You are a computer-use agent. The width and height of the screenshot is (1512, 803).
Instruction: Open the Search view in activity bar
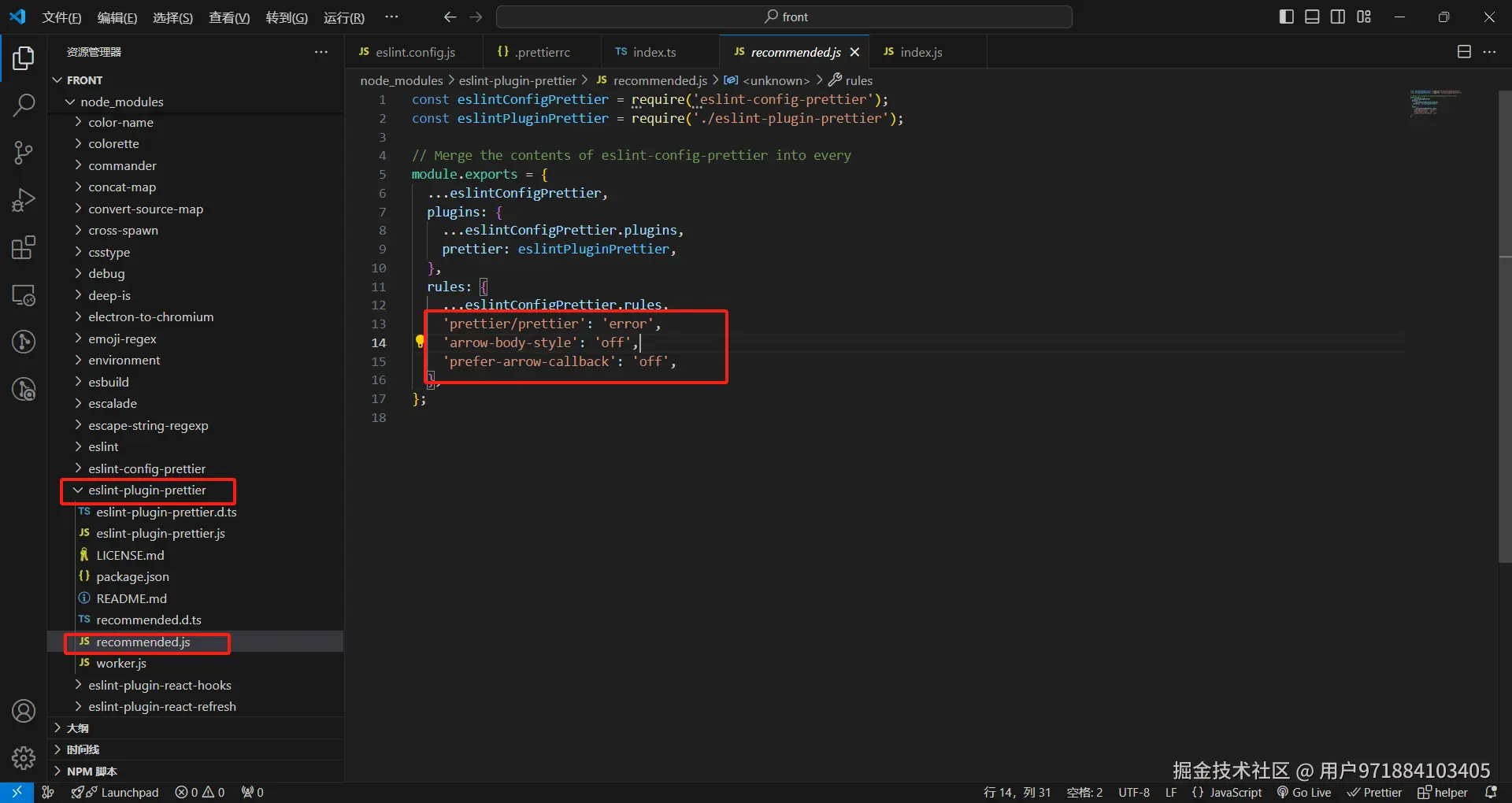(x=24, y=105)
